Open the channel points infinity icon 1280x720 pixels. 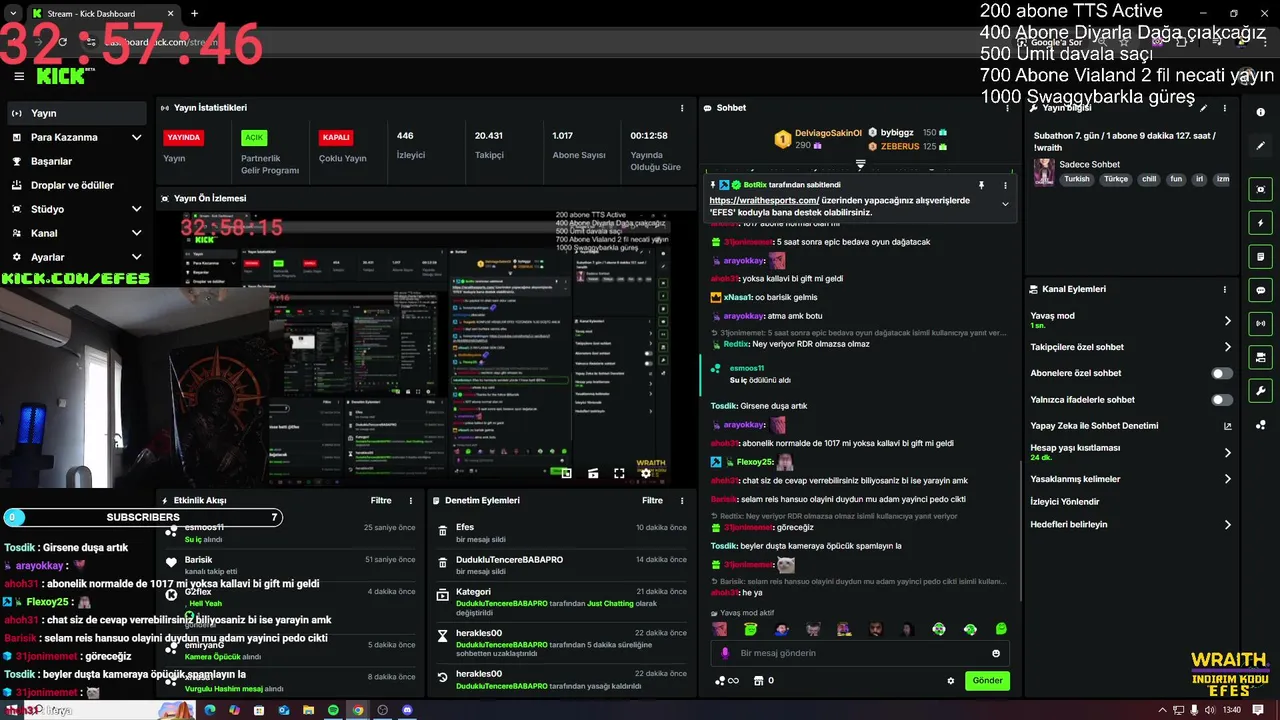pos(727,681)
